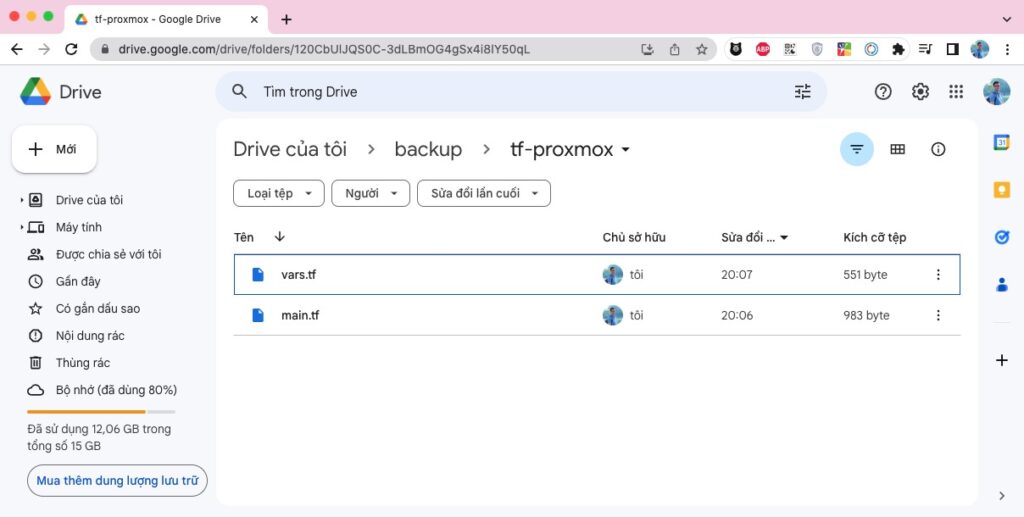
Task: Open more actions for main.tf
Action: 938,315
